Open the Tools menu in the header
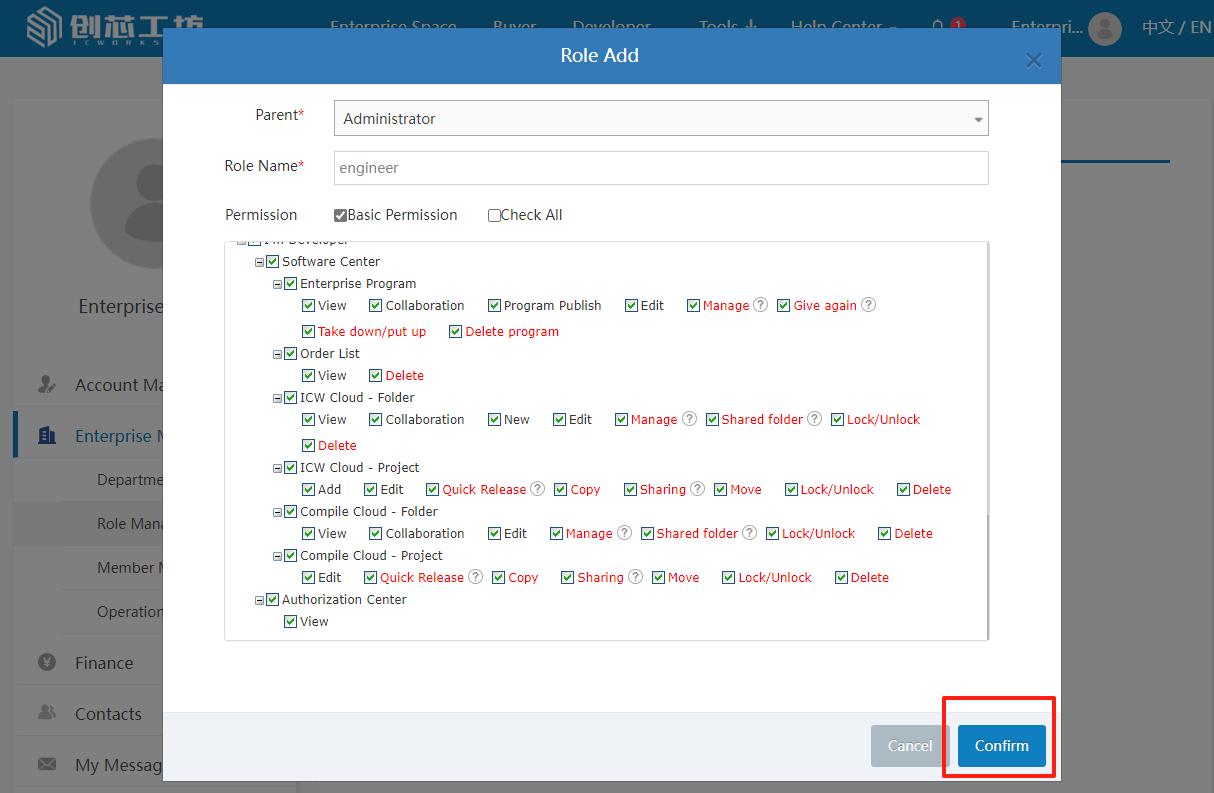The image size is (1214, 793). tap(726, 27)
